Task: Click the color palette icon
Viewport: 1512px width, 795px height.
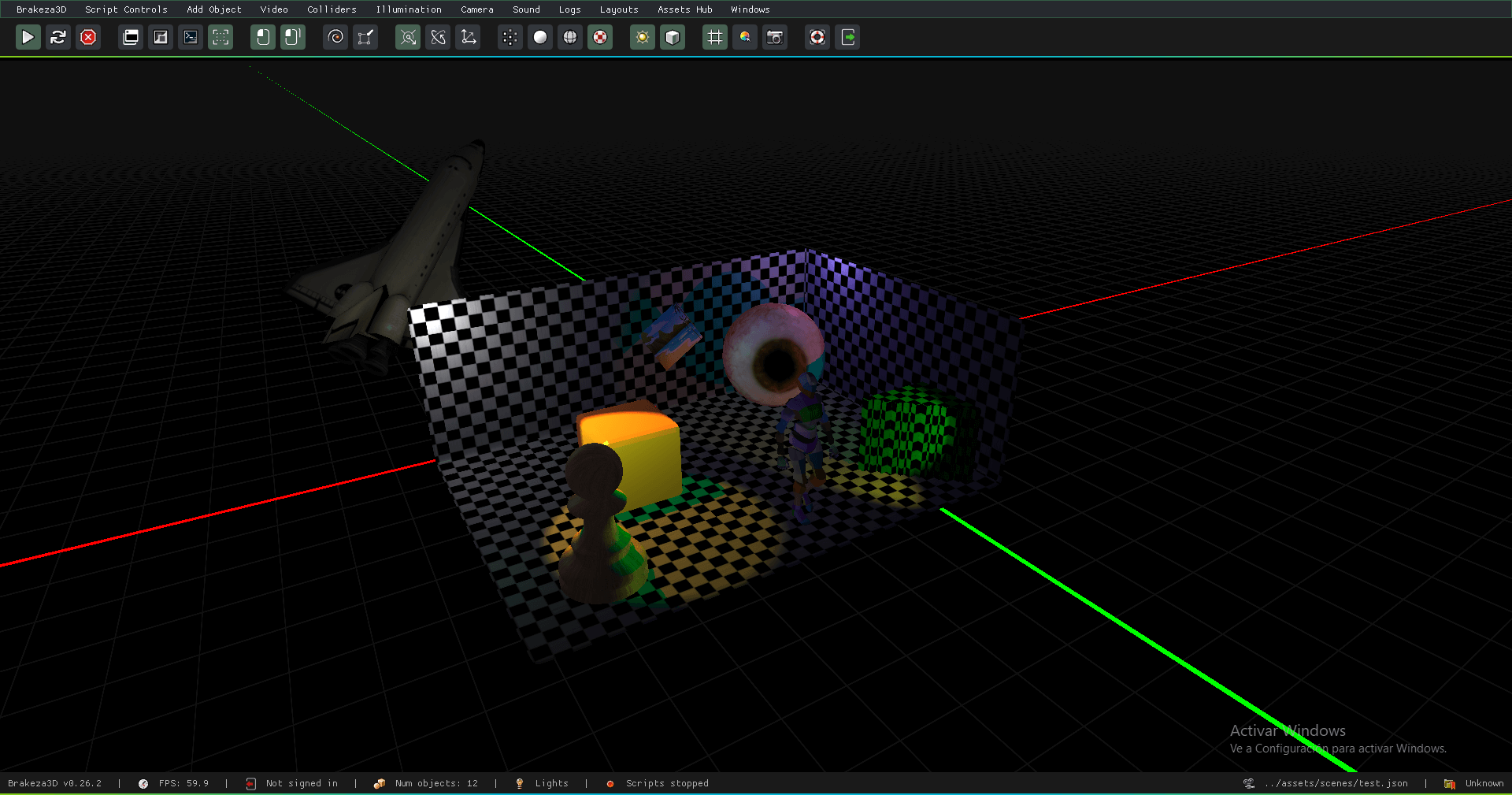Action: pos(745,37)
